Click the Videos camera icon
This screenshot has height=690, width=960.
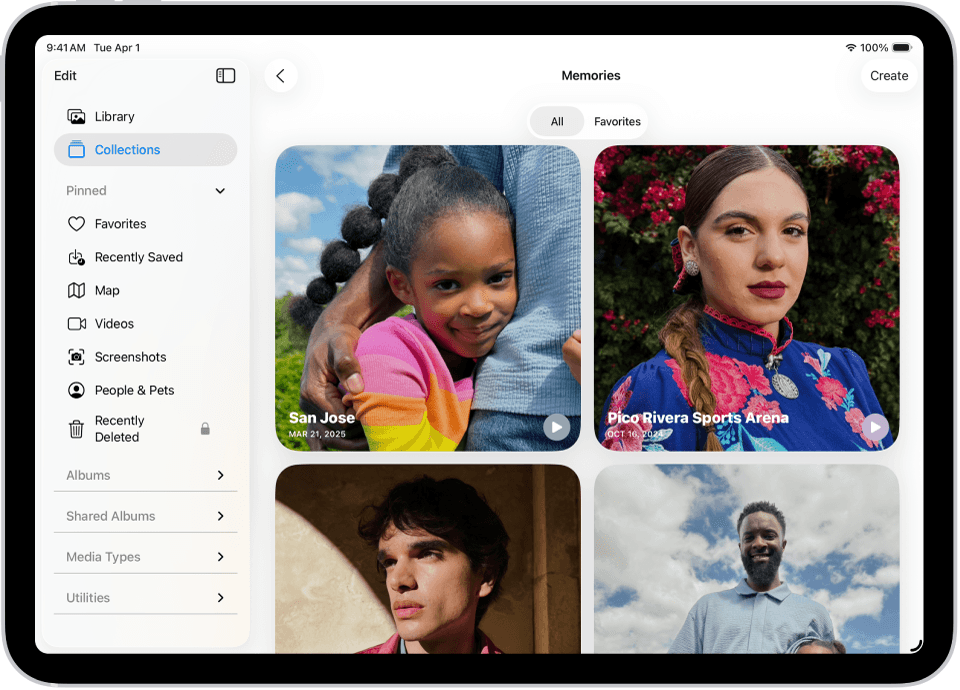coord(77,323)
